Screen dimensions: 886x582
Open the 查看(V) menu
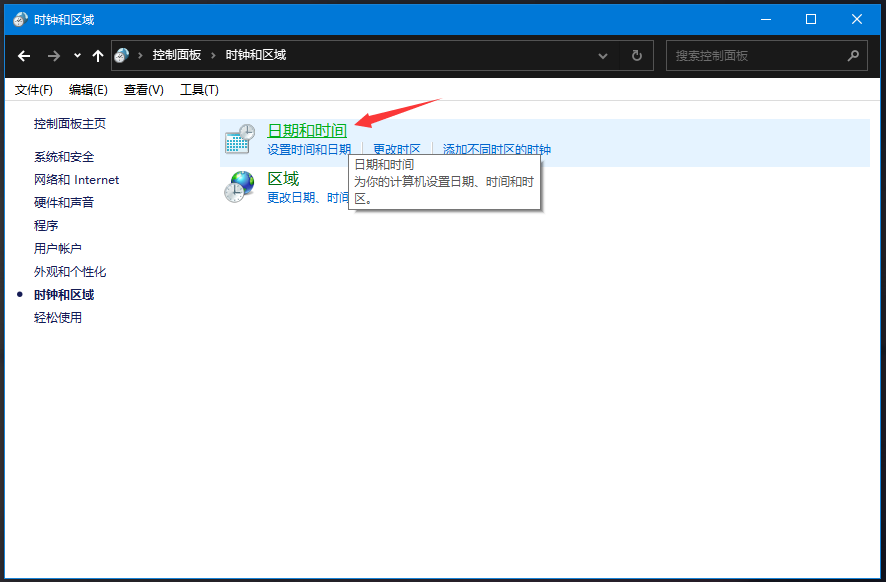coord(142,89)
